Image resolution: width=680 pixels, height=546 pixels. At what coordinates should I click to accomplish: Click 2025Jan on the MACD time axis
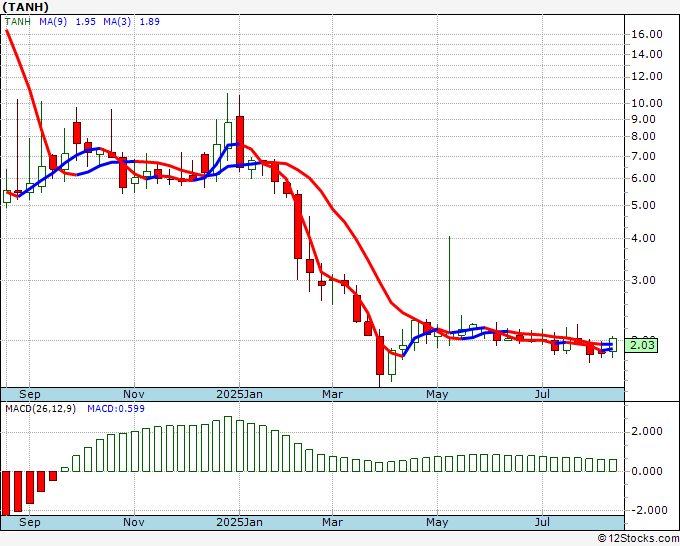point(239,522)
